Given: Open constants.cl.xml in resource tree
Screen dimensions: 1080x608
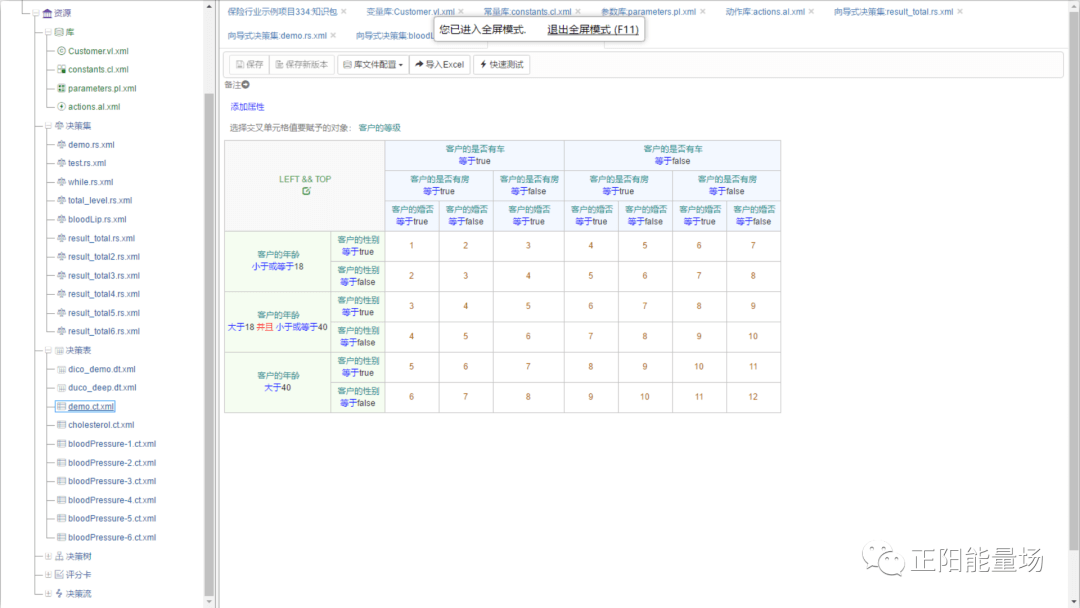Looking at the screenshot, I should coord(98,70).
